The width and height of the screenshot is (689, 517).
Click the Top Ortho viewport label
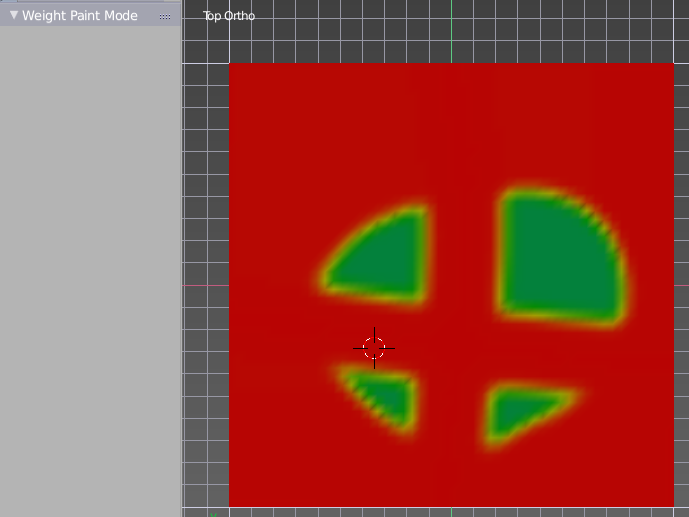[x=228, y=16]
